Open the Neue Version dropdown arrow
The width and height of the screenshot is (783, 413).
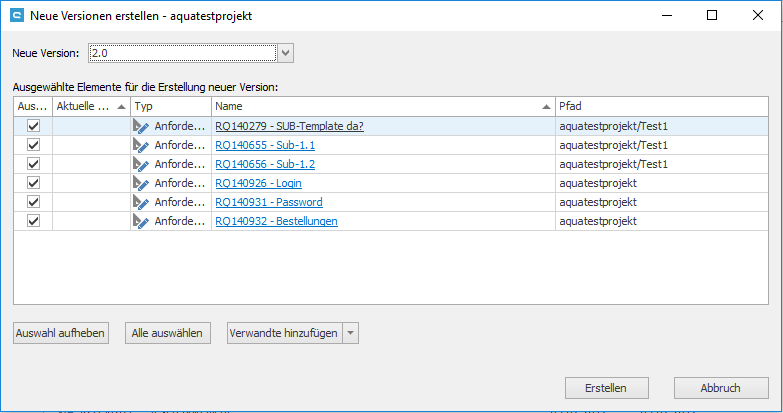point(285,52)
